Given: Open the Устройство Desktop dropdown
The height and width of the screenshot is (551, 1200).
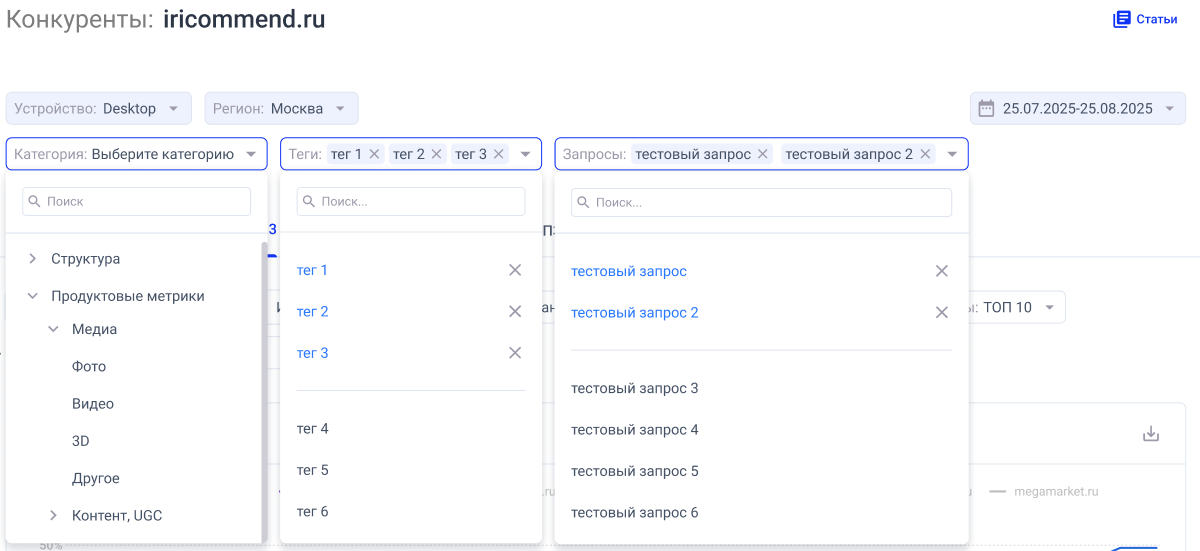Looking at the screenshot, I should tap(98, 108).
